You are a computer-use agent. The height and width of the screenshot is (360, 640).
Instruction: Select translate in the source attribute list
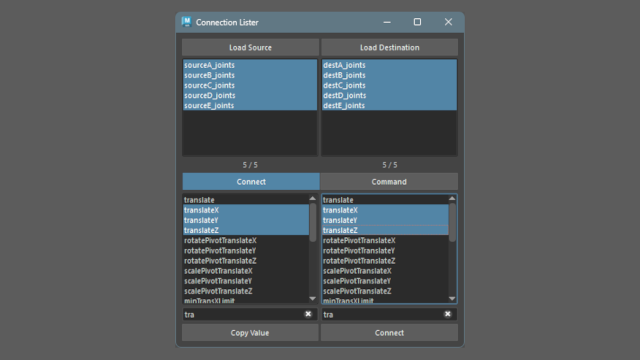pos(246,200)
